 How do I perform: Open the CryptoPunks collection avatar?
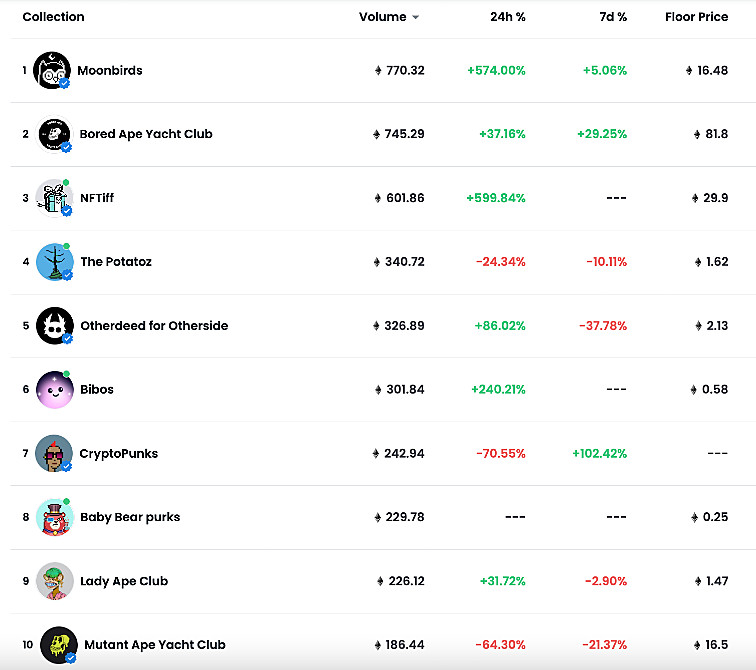54,454
